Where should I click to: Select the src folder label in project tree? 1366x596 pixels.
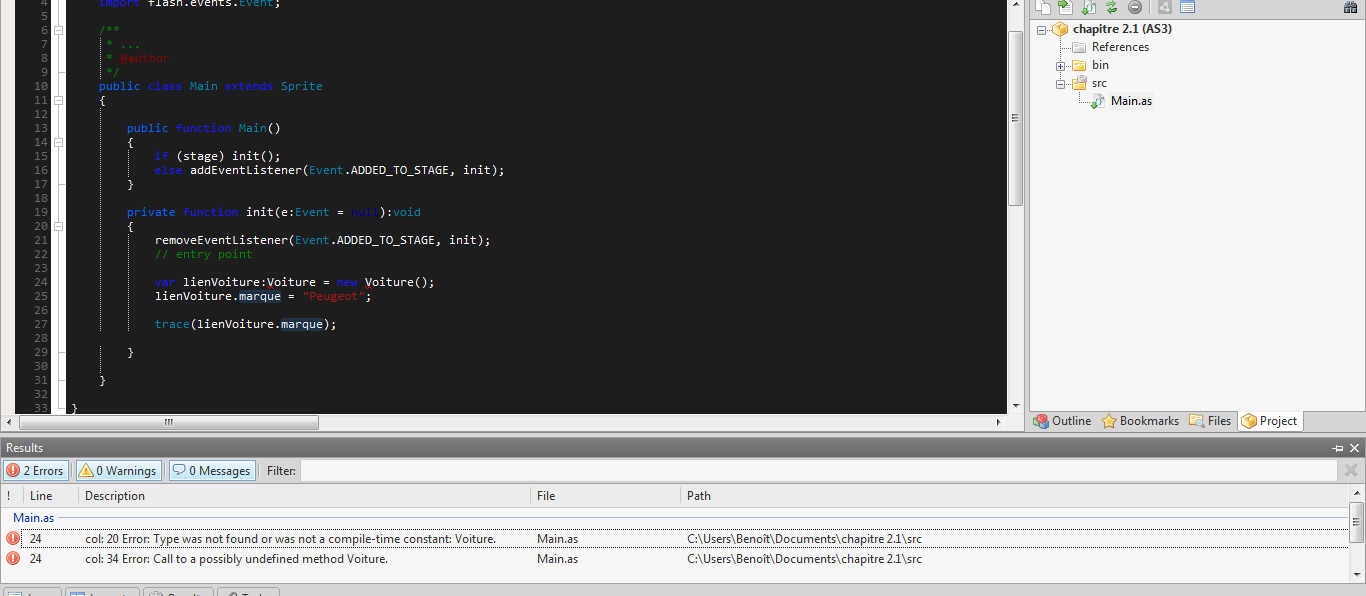(1099, 83)
